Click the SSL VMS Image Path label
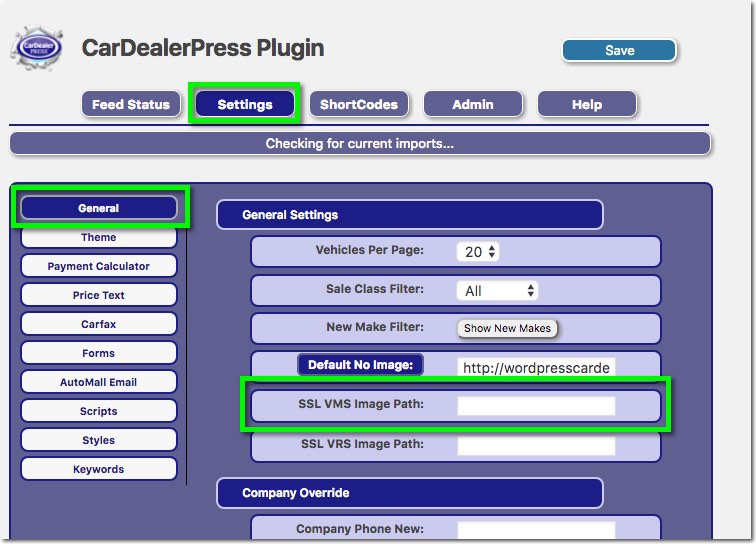Screen dimensions: 756x544 point(361,404)
